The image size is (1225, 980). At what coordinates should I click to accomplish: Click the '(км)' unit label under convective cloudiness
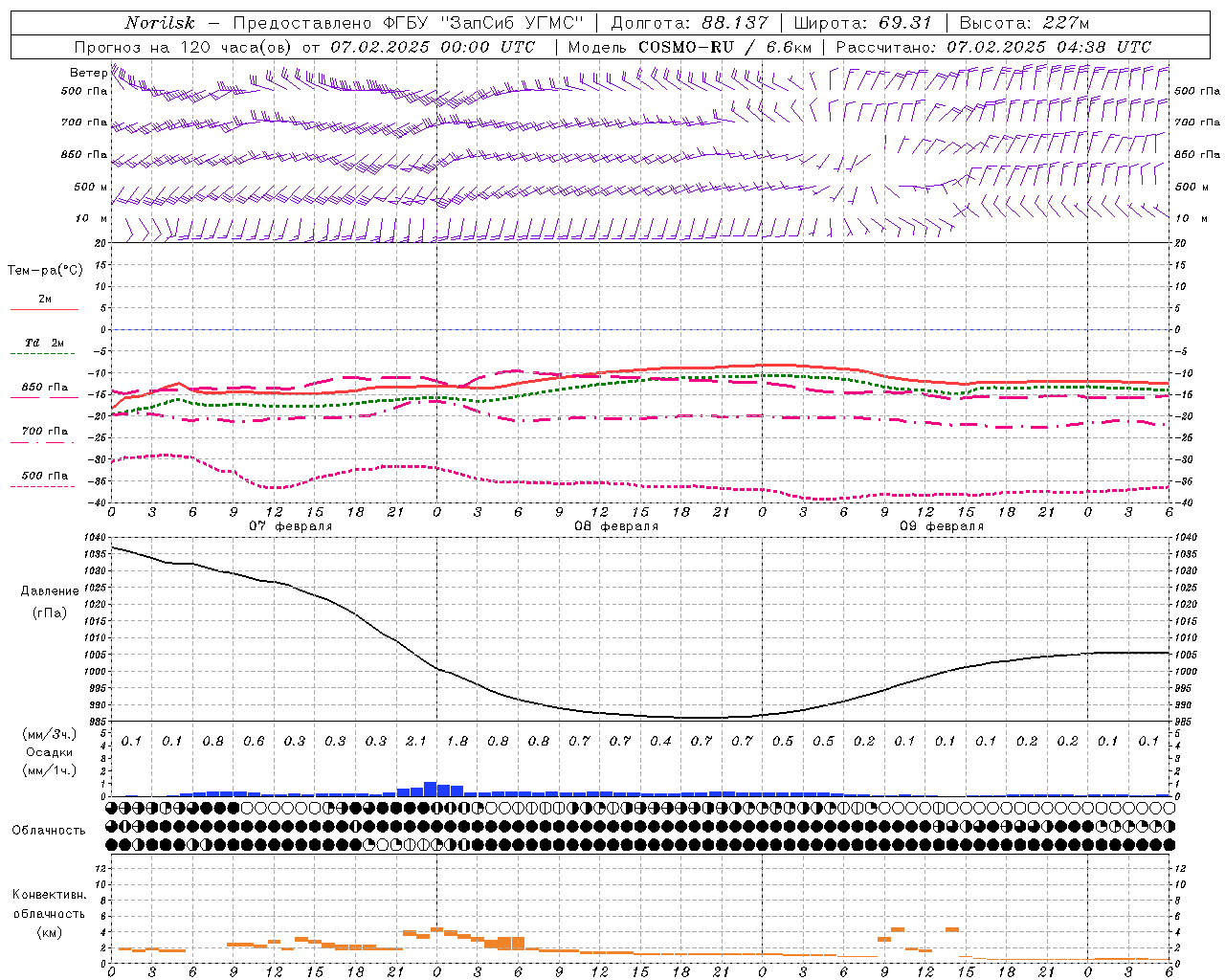49,932
